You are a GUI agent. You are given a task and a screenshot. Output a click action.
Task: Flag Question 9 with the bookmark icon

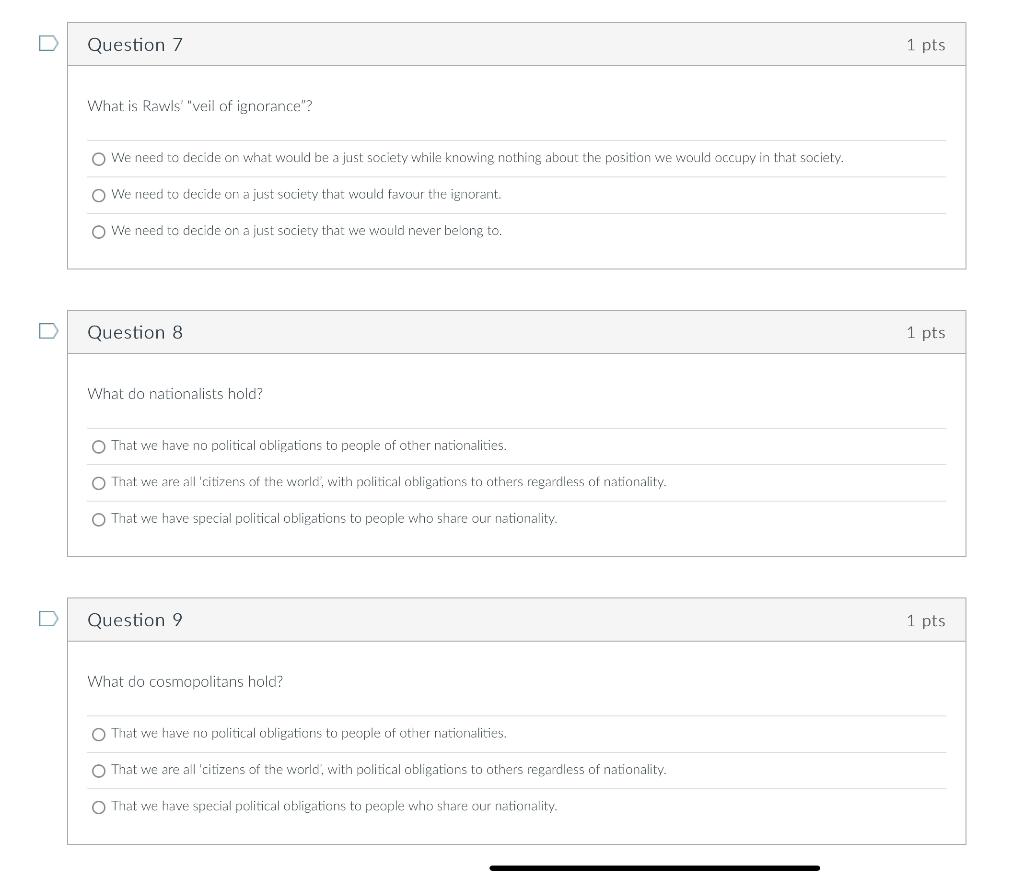point(48,619)
